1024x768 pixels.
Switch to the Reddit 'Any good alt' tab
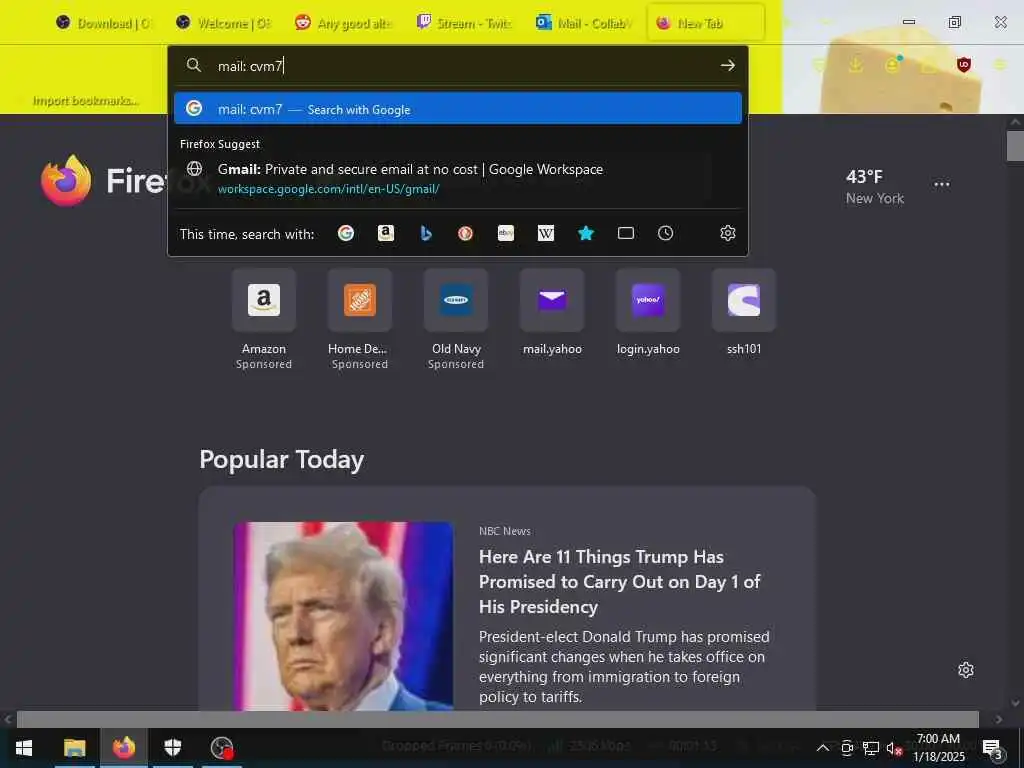(343, 23)
